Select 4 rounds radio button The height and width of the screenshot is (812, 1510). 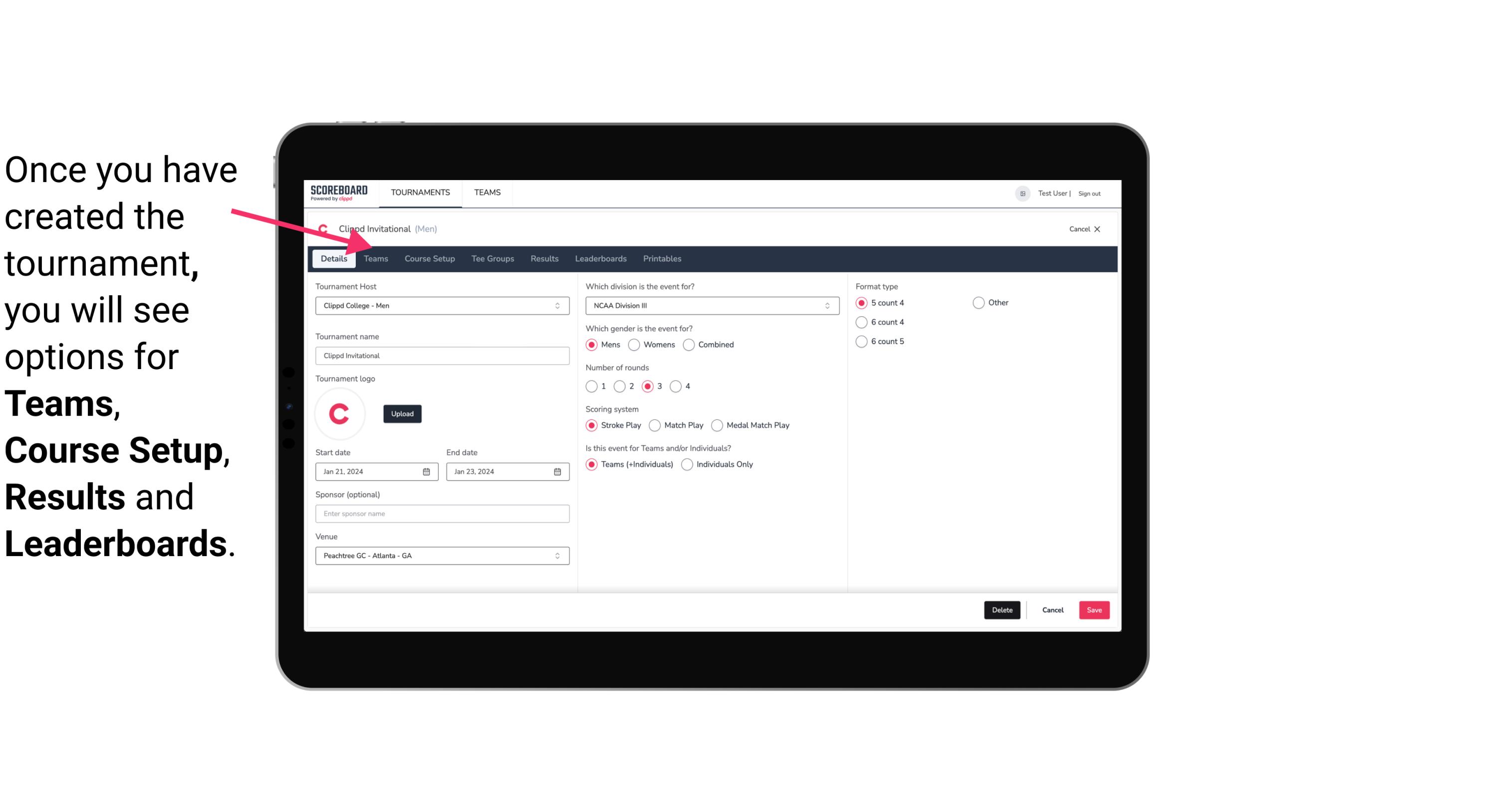677,386
